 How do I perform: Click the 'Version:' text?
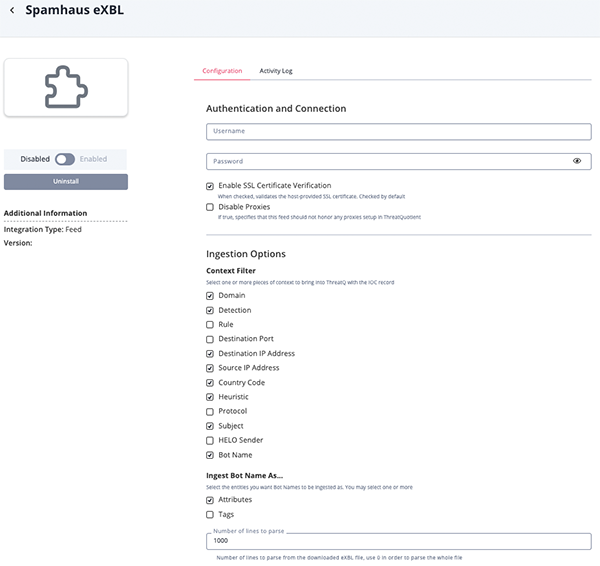coord(18,243)
